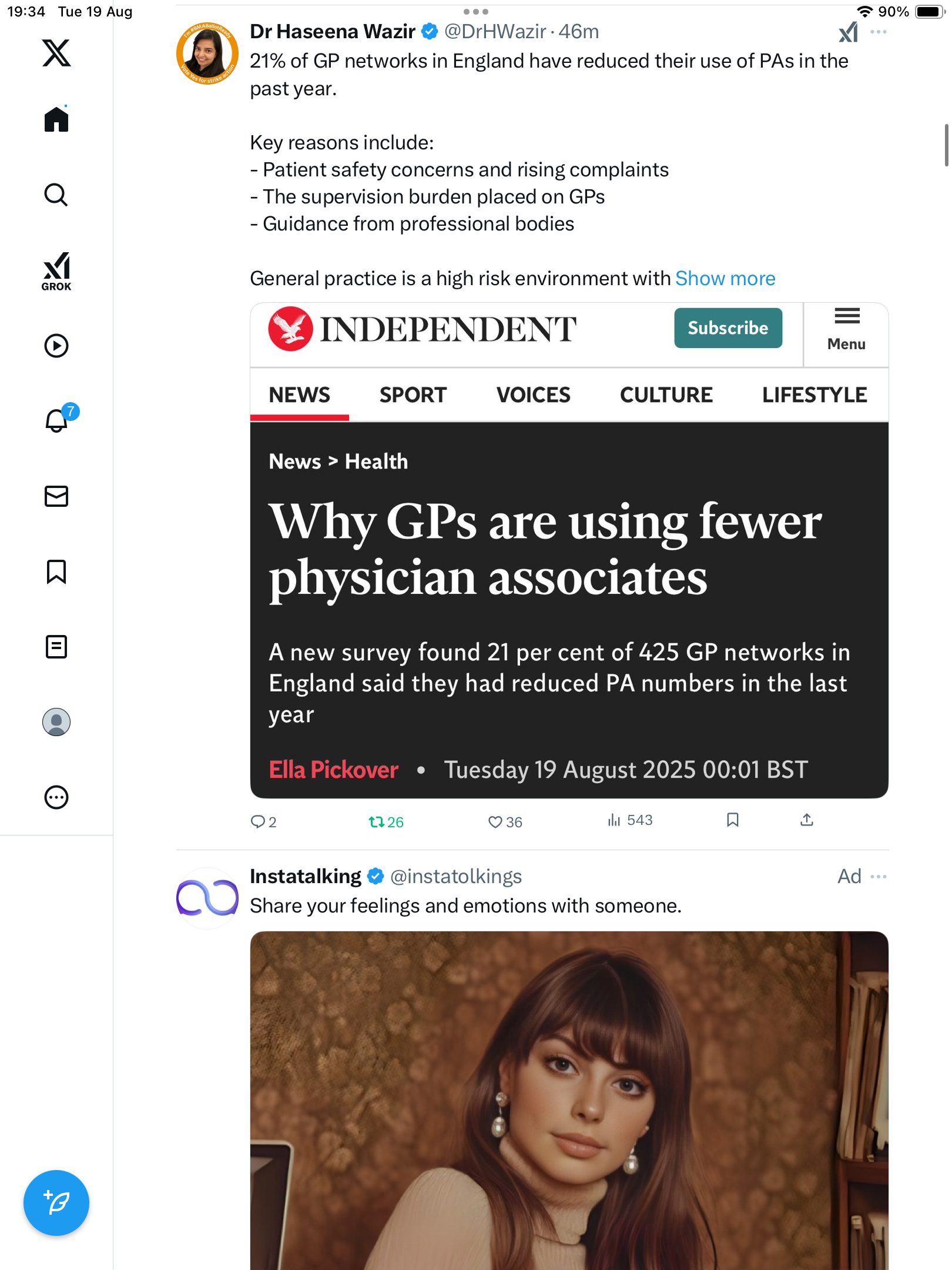The image size is (952, 1270).
Task: Open the video play sidebar icon
Action: (56, 346)
